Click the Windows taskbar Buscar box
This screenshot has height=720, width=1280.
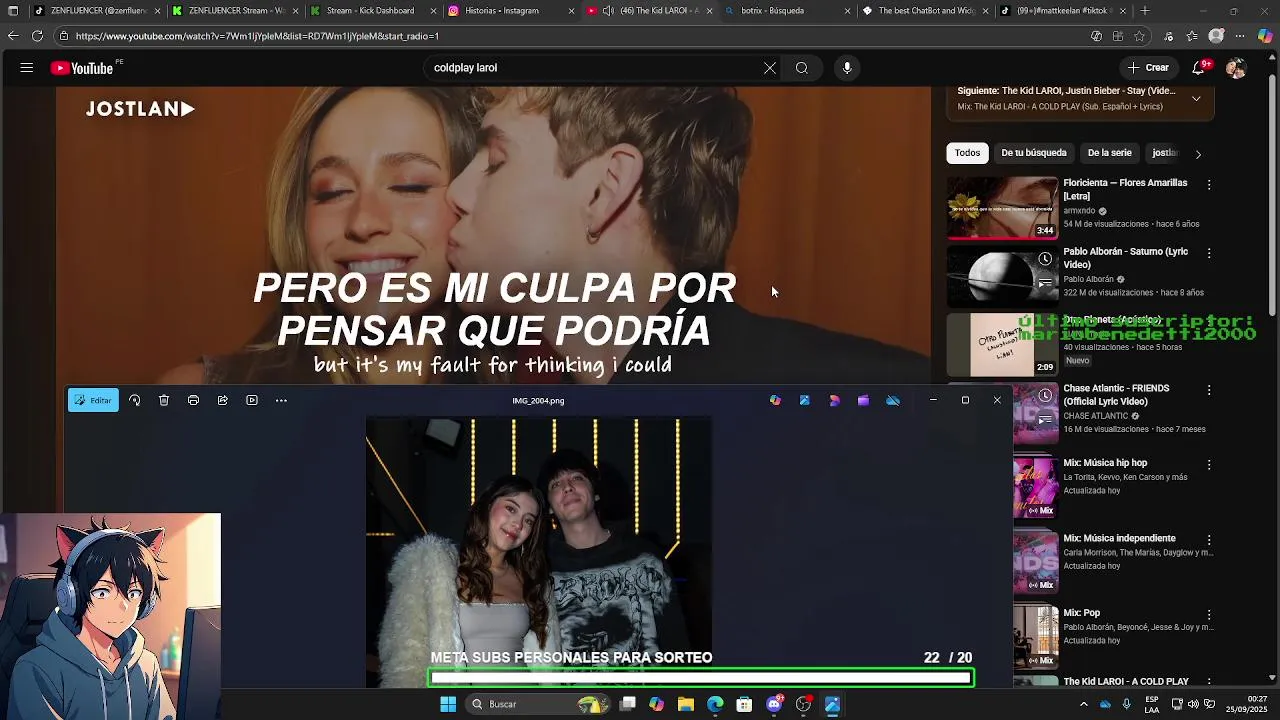coord(538,704)
